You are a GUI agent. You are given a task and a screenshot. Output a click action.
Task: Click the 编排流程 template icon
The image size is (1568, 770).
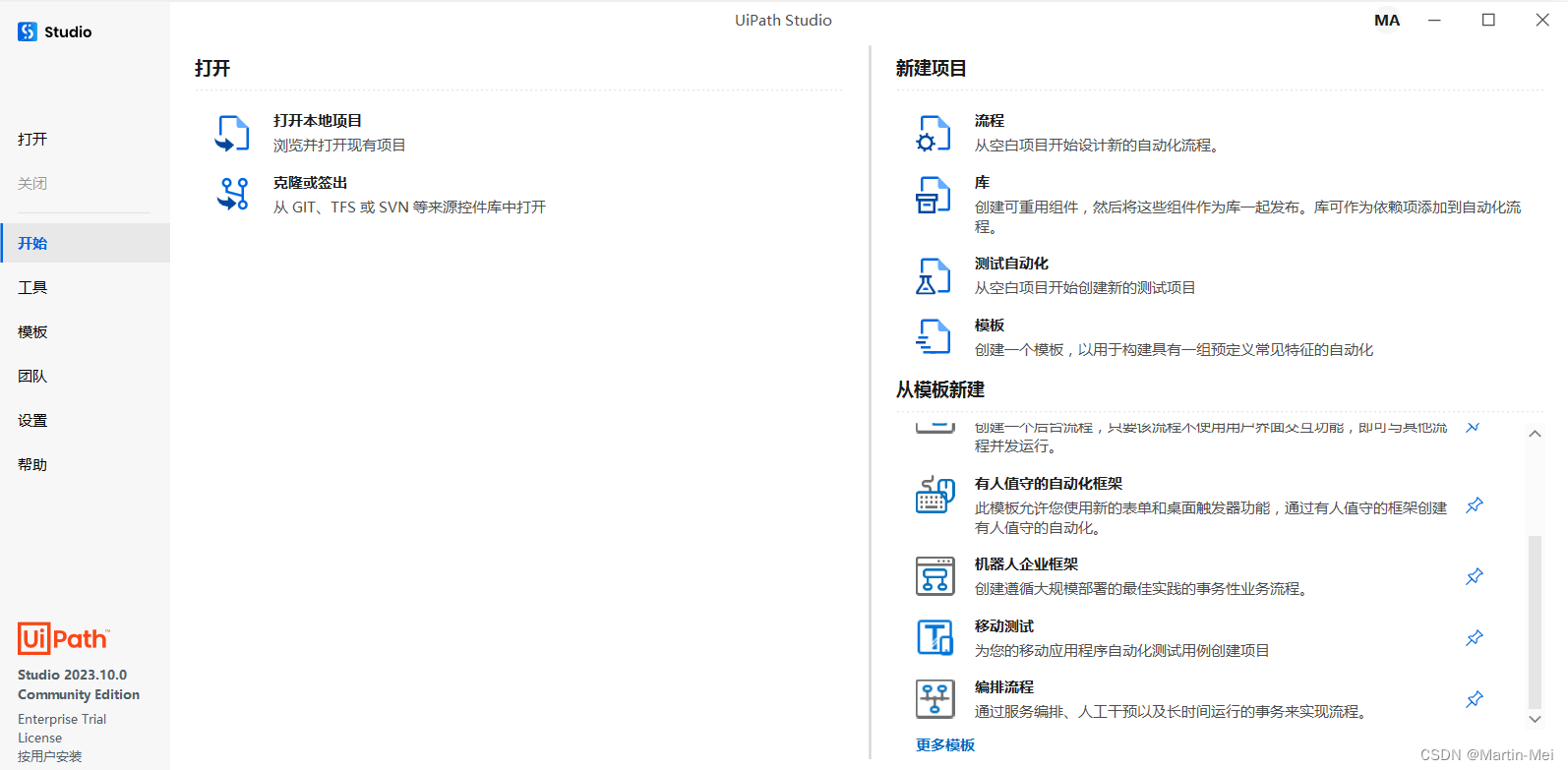tap(935, 699)
